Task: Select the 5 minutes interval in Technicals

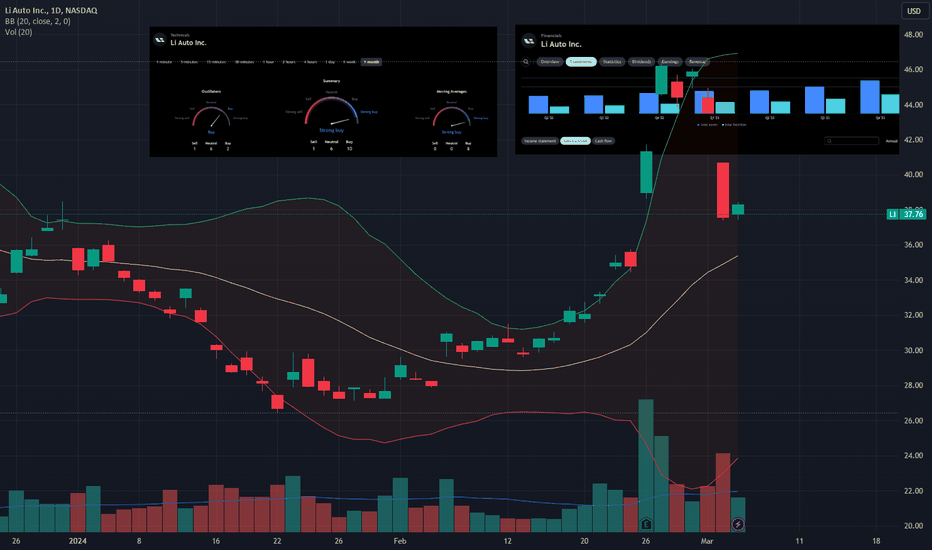Action: [189, 62]
